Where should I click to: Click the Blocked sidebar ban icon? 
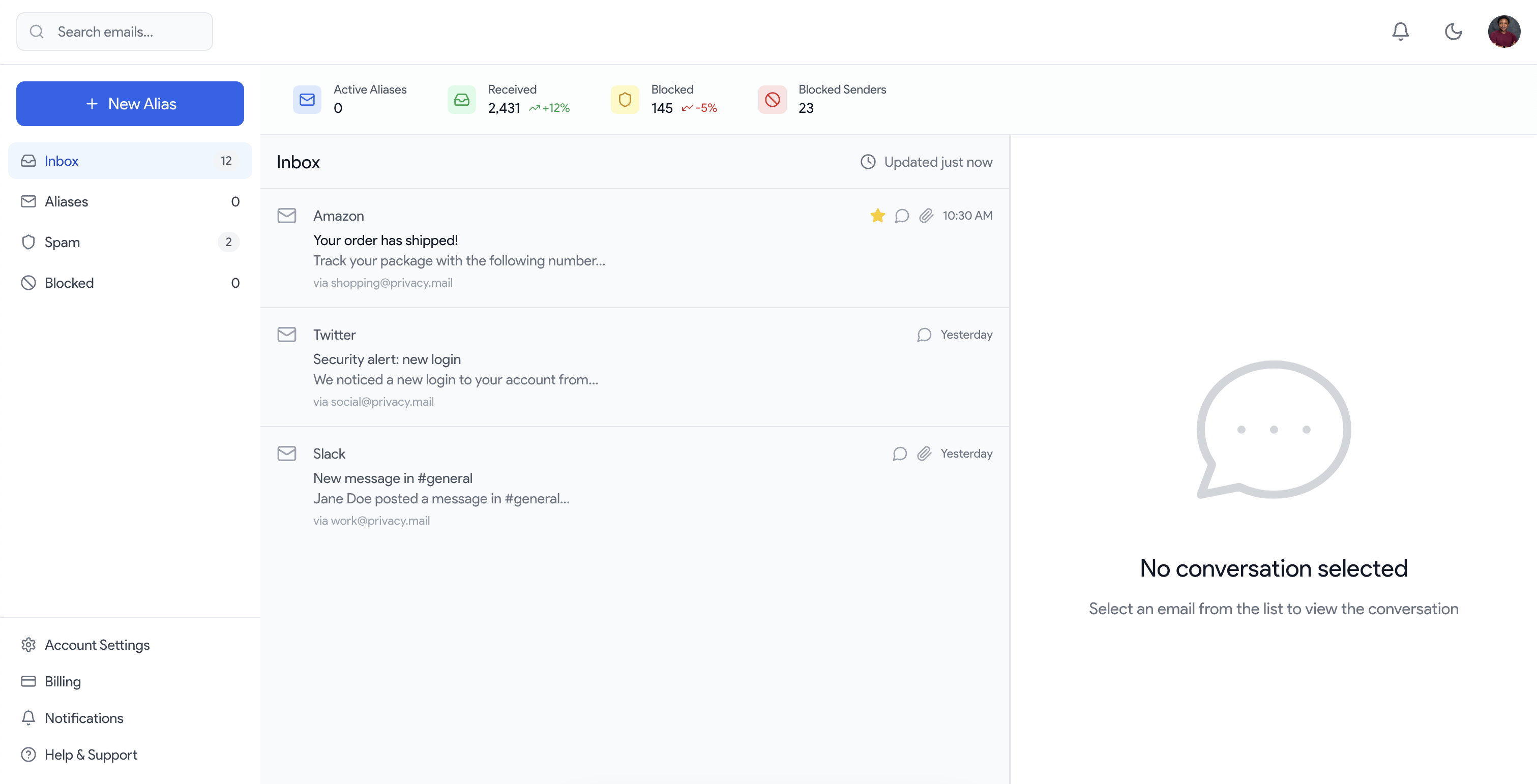28,283
